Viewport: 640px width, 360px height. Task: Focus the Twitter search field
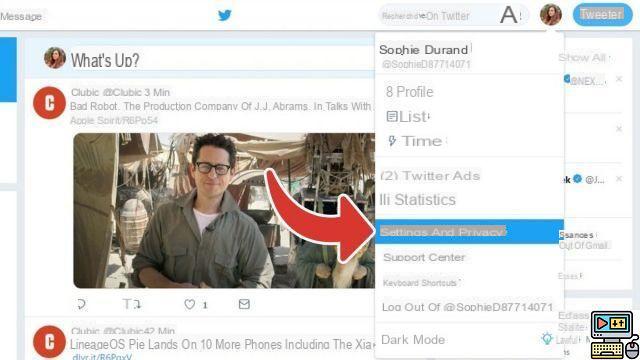pyautogui.click(x=453, y=16)
